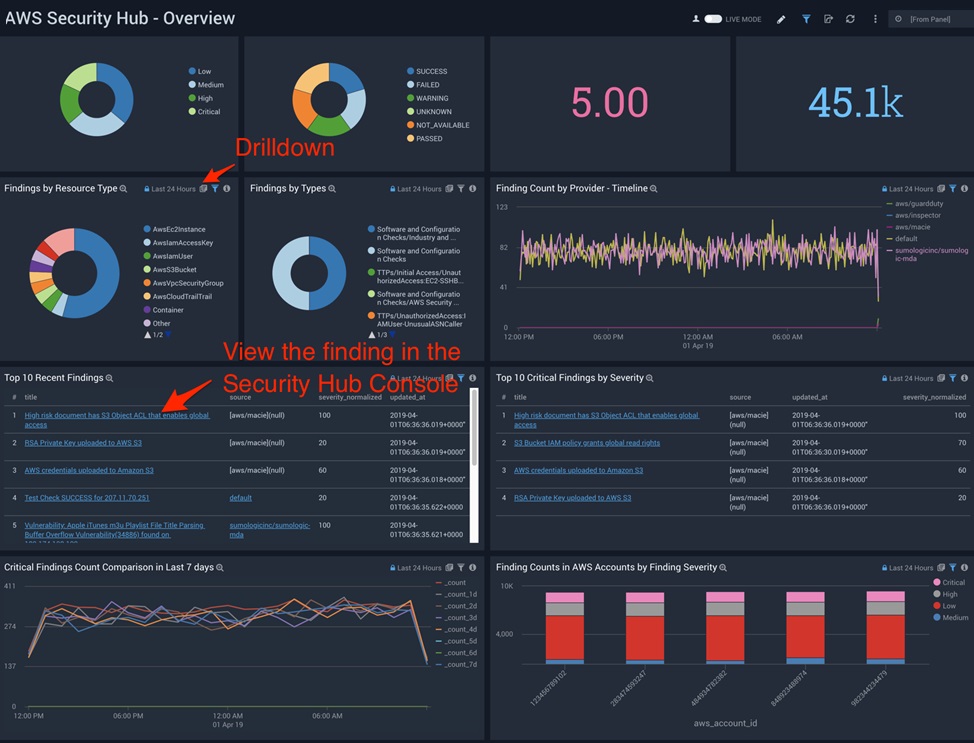Toggle the LIVE MODE switch
Viewport: 974px width, 743px height.
coord(713,19)
